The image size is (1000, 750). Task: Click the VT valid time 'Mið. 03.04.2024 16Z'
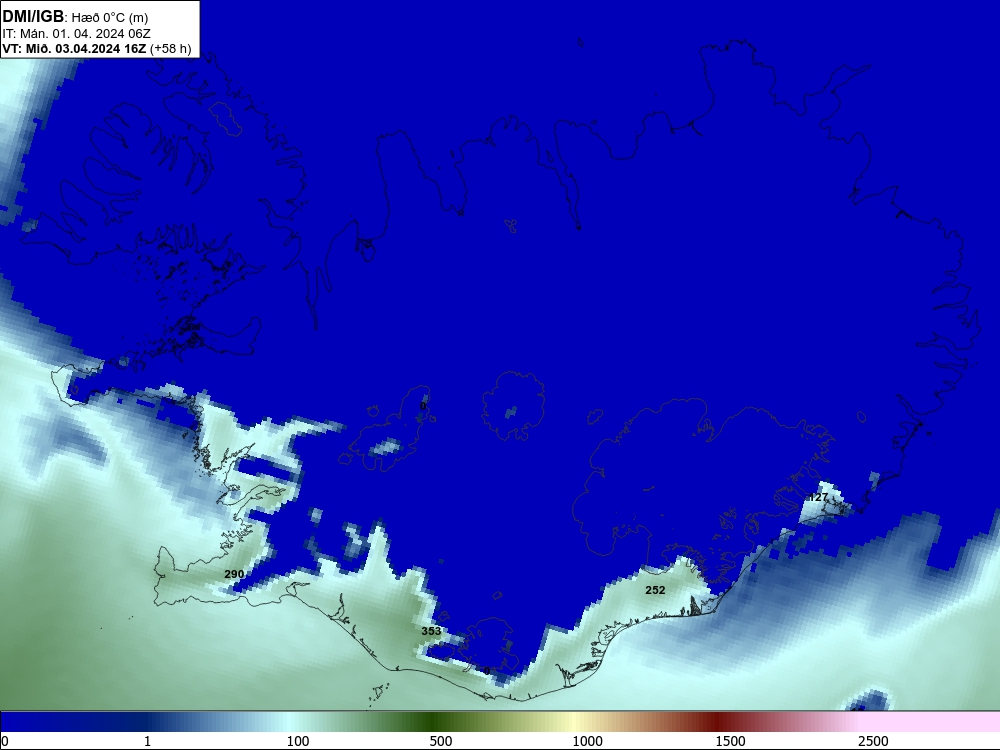pos(85,48)
